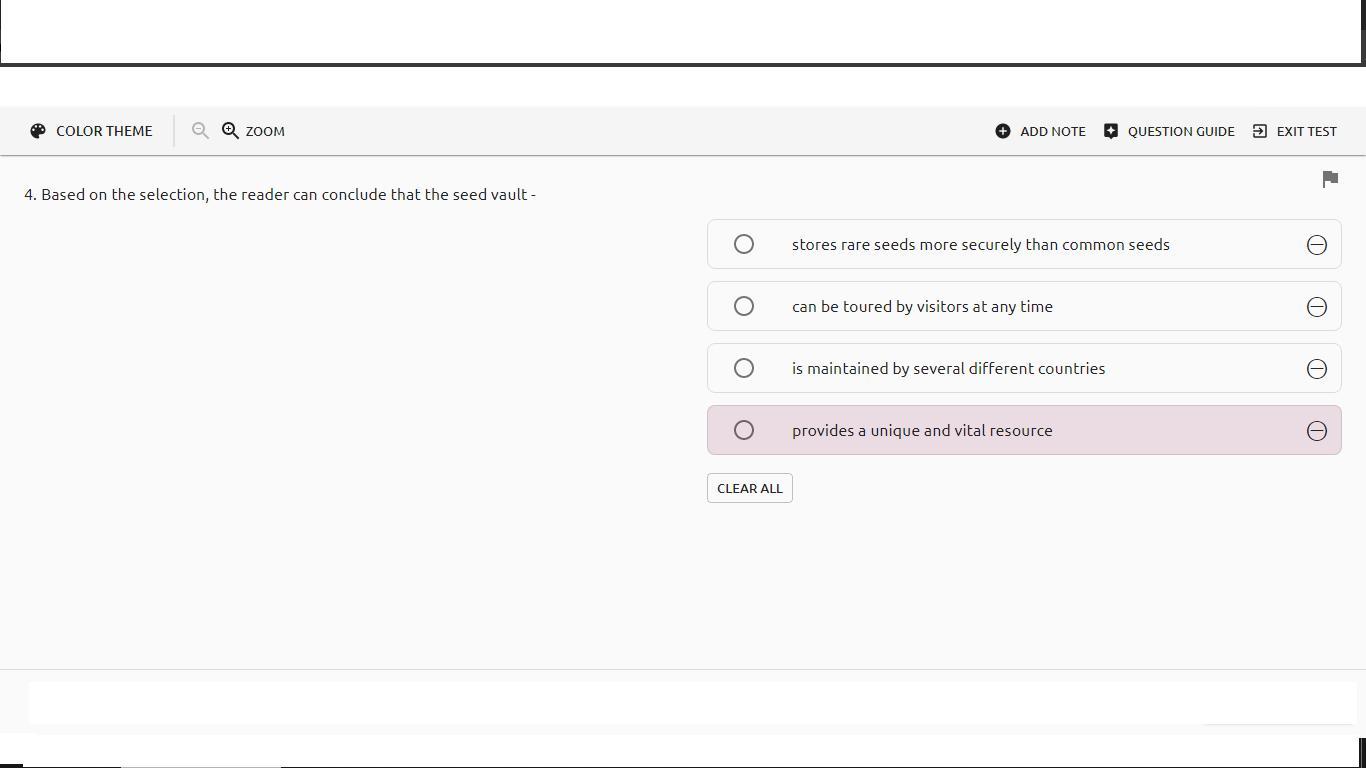Open the Color Theme menu label

pos(104,131)
